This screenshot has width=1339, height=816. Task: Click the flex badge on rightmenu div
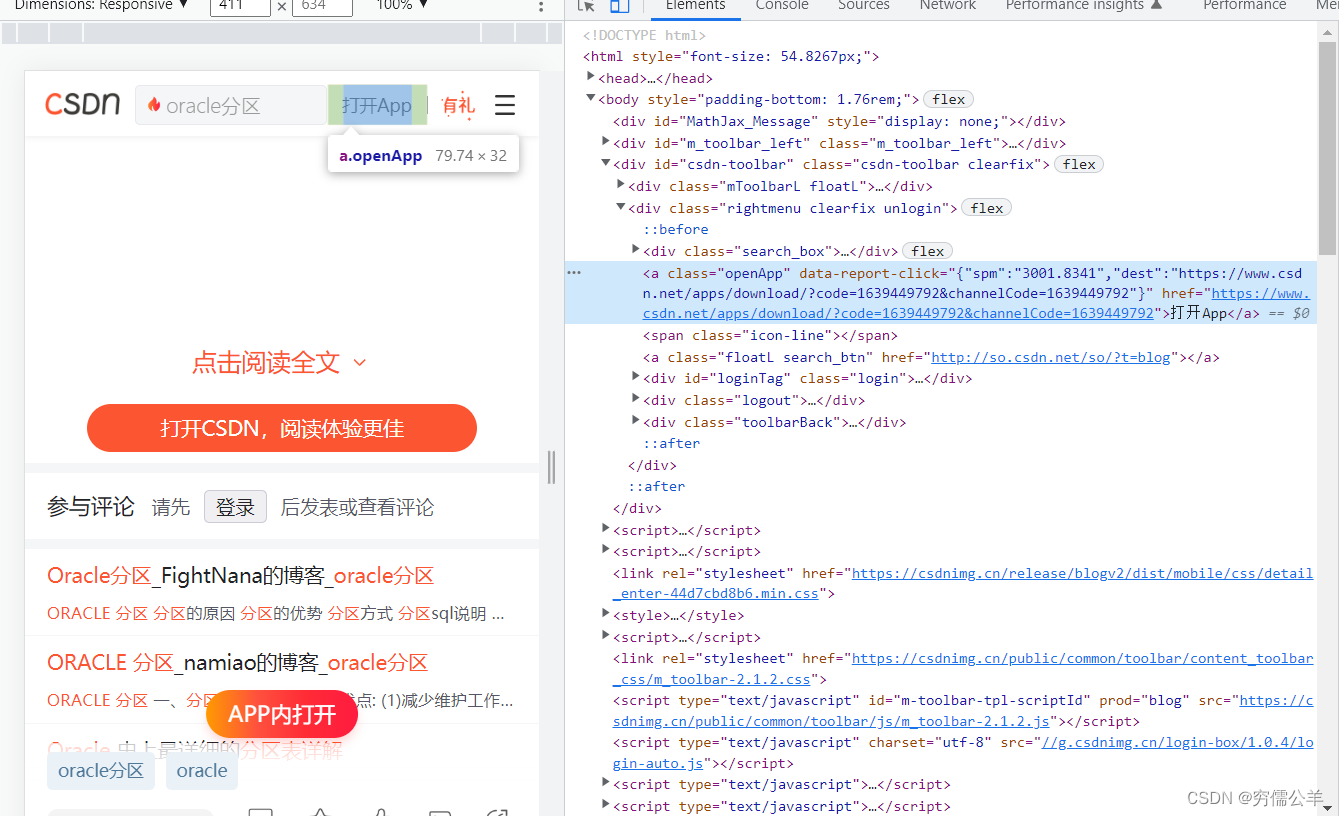click(x=986, y=208)
